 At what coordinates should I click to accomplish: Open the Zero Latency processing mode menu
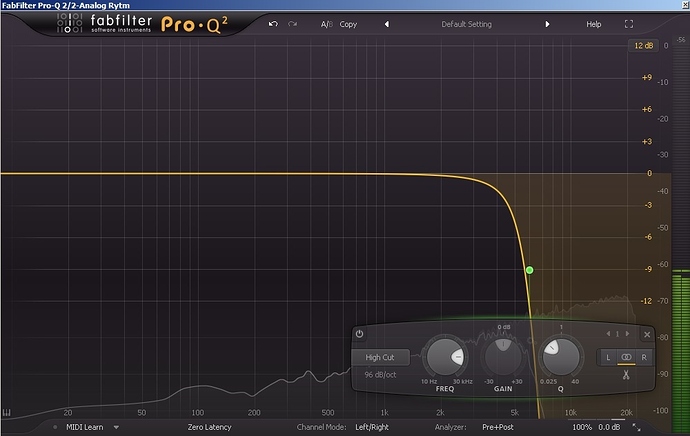209,427
